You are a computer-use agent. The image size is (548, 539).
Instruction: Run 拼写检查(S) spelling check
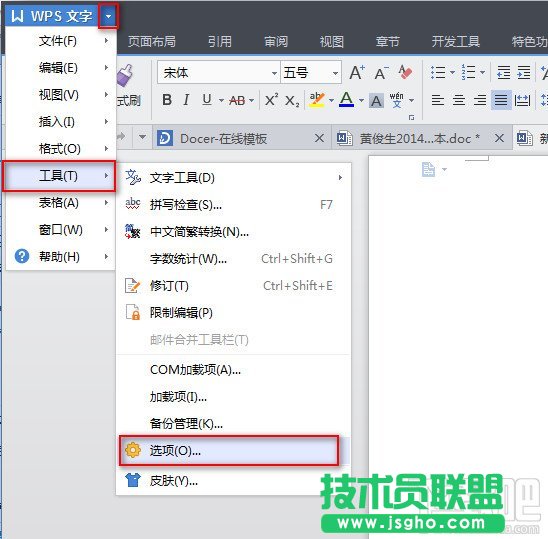click(x=233, y=205)
